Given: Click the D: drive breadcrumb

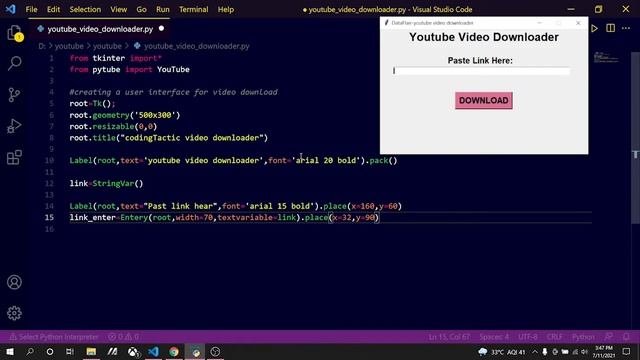Looking at the screenshot, I should click(42, 46).
